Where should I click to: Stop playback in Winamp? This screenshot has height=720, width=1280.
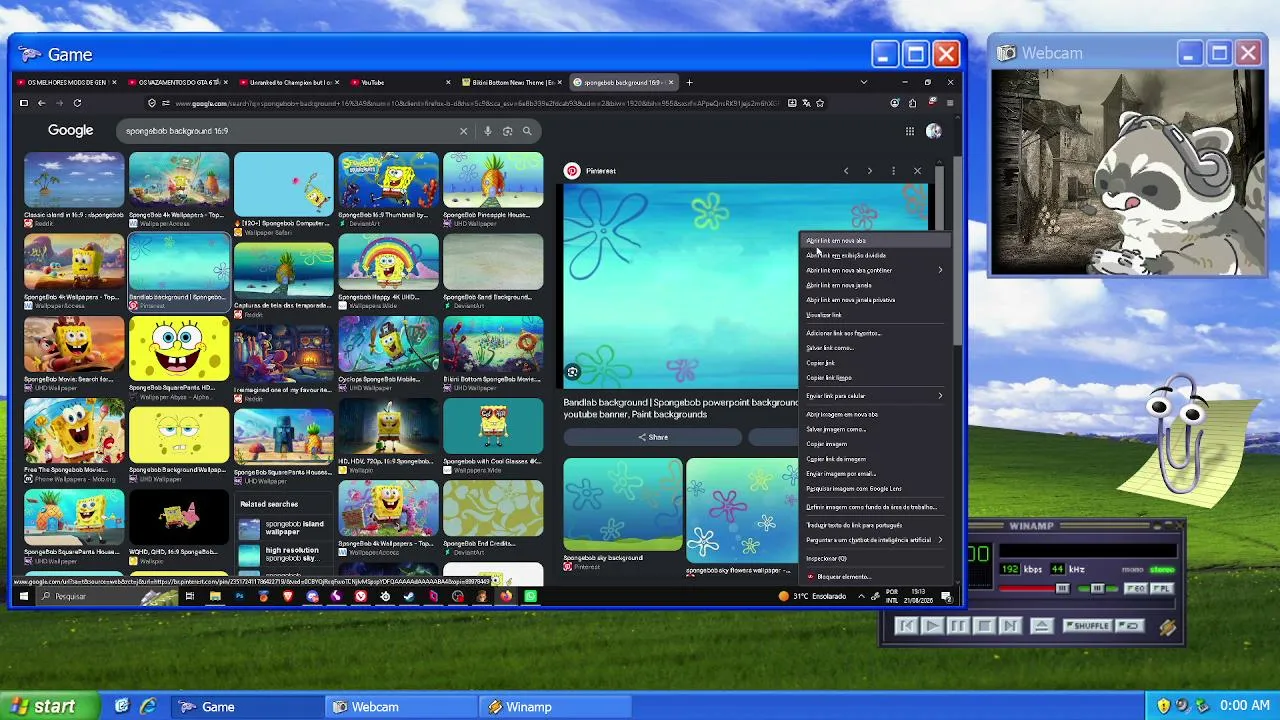point(983,626)
